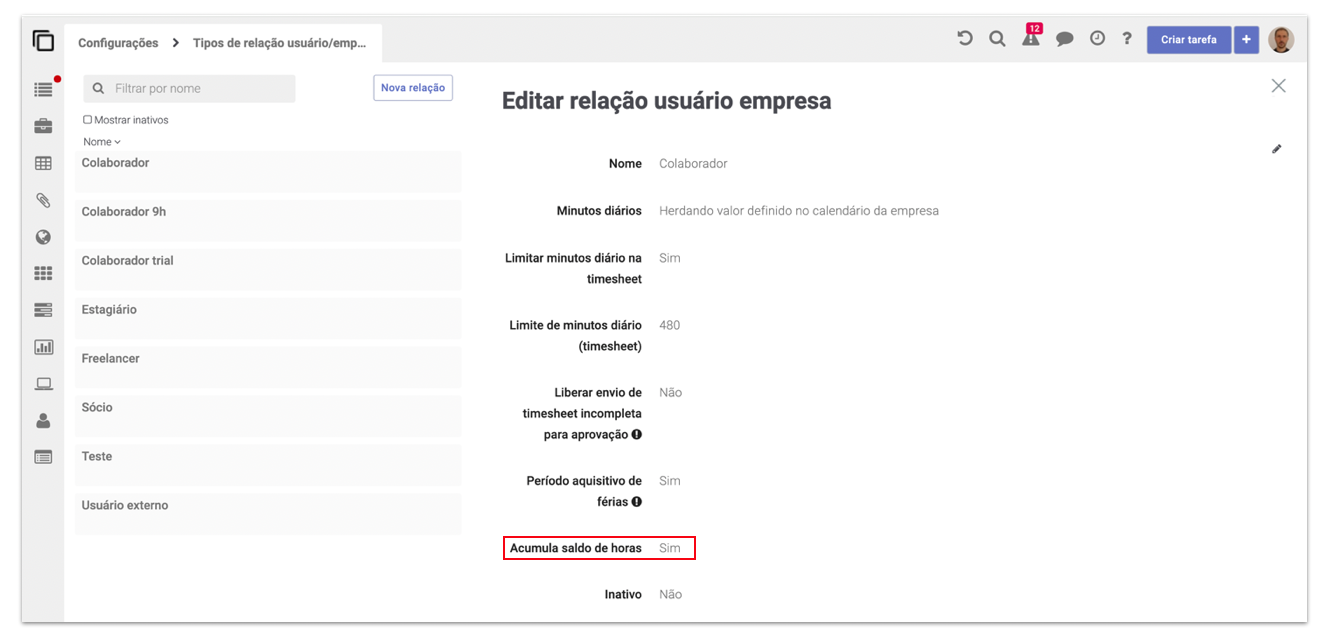Open the briefcase icon in sidebar

click(x=43, y=126)
